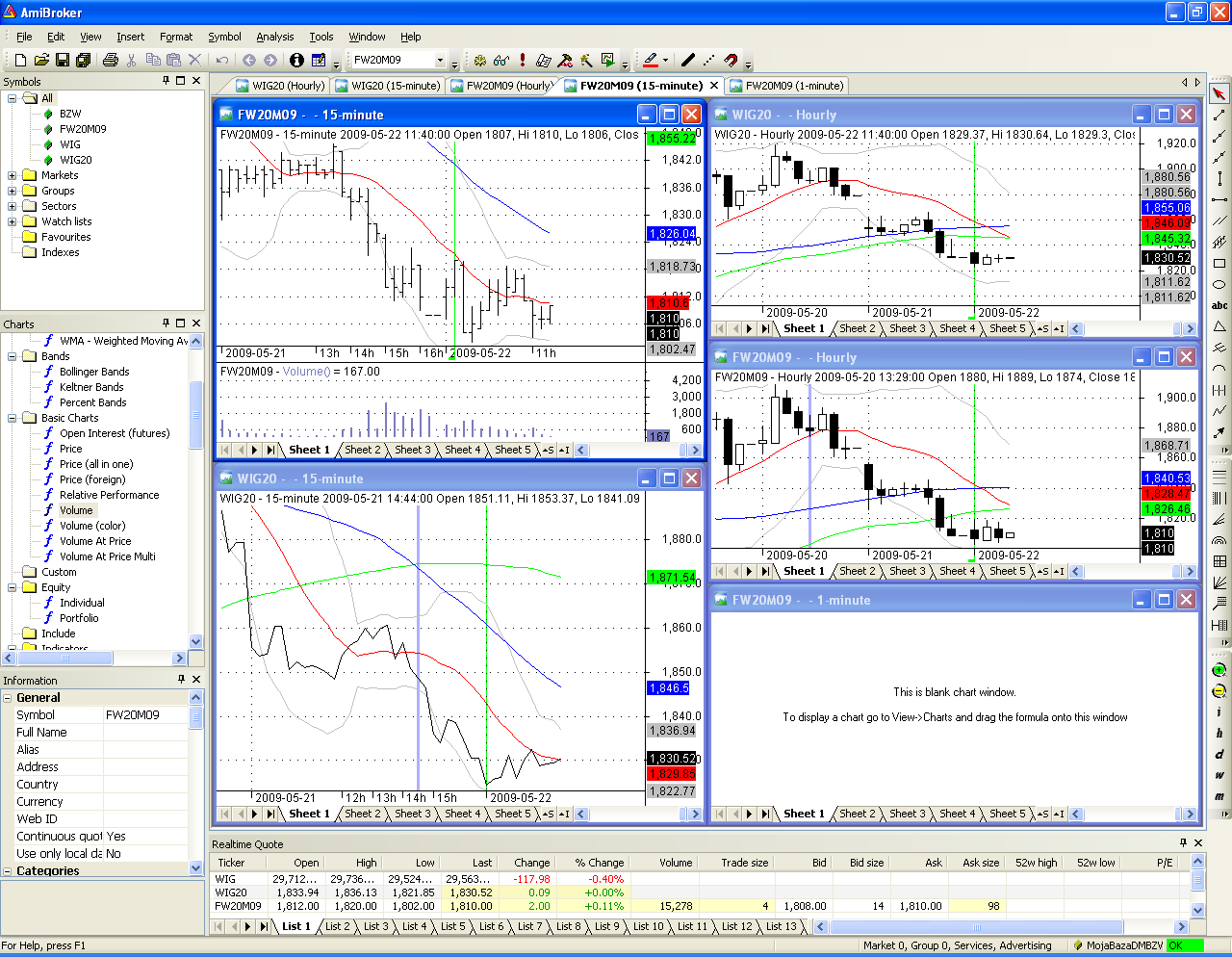Screen dimensions: 1232x957
Task: Select the arrow pointer tool
Action: 1219,93
